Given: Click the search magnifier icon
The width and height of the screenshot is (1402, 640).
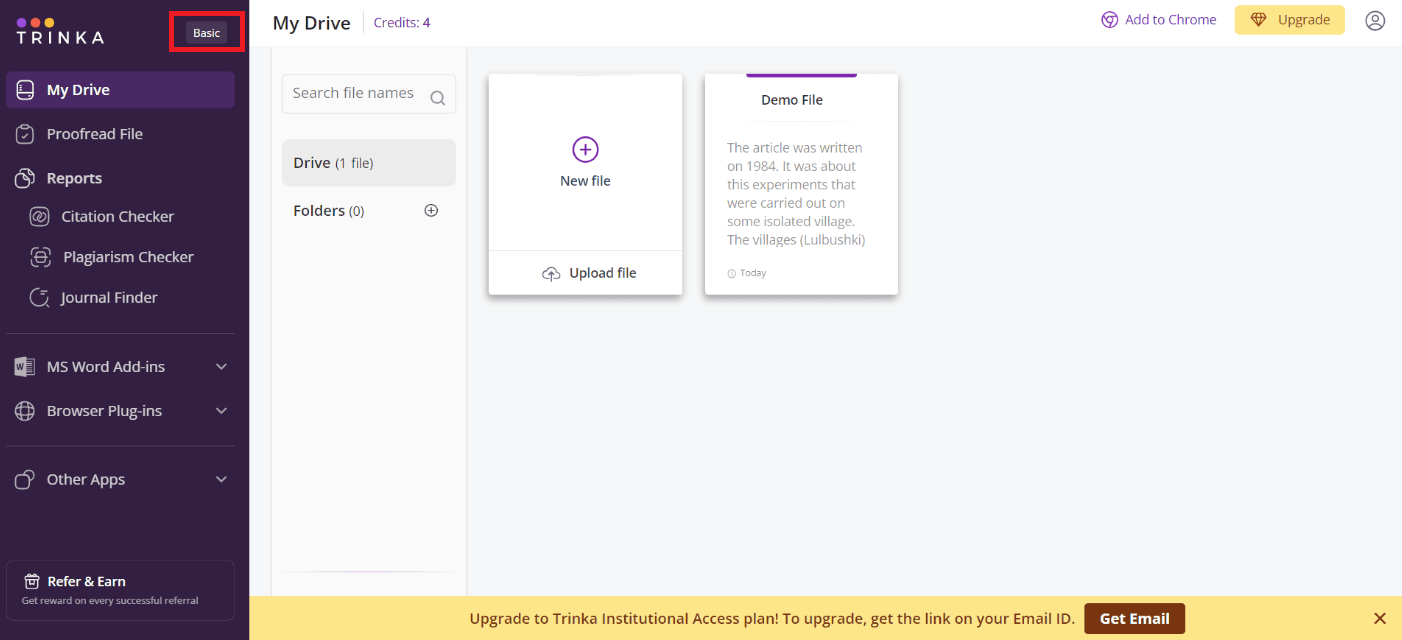Looking at the screenshot, I should 437,98.
